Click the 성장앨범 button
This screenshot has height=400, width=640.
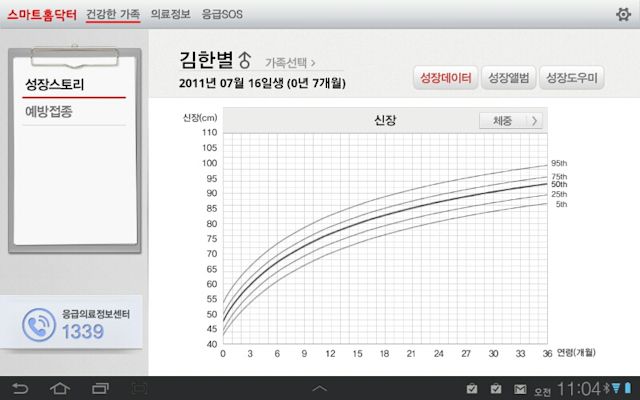tap(509, 78)
